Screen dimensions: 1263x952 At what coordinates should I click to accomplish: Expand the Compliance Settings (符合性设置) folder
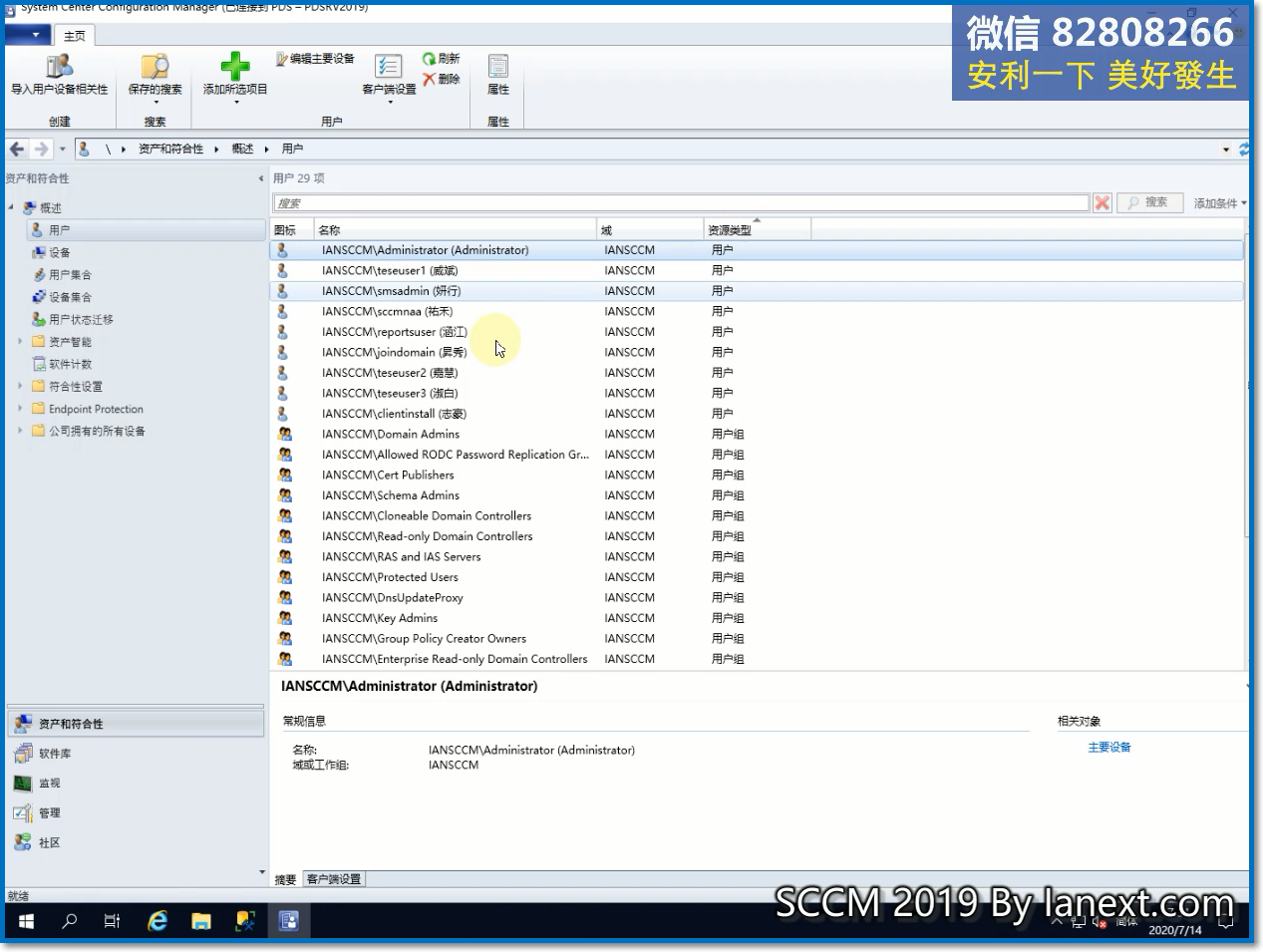(x=20, y=386)
